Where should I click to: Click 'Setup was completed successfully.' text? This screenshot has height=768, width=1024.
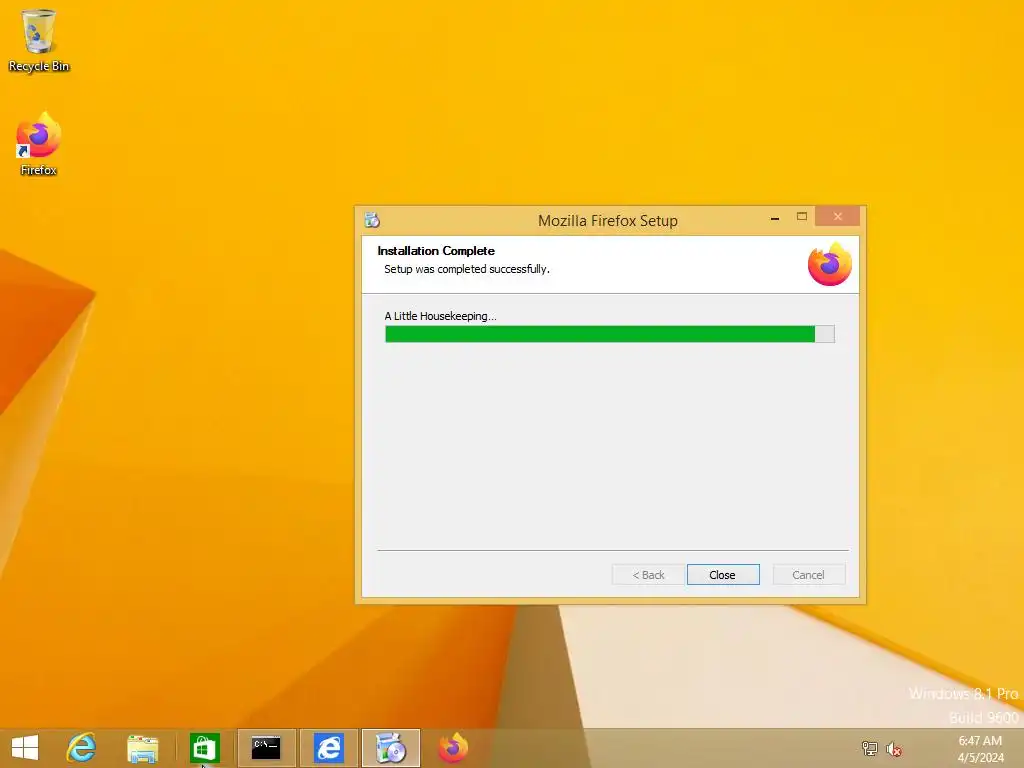pos(467,269)
